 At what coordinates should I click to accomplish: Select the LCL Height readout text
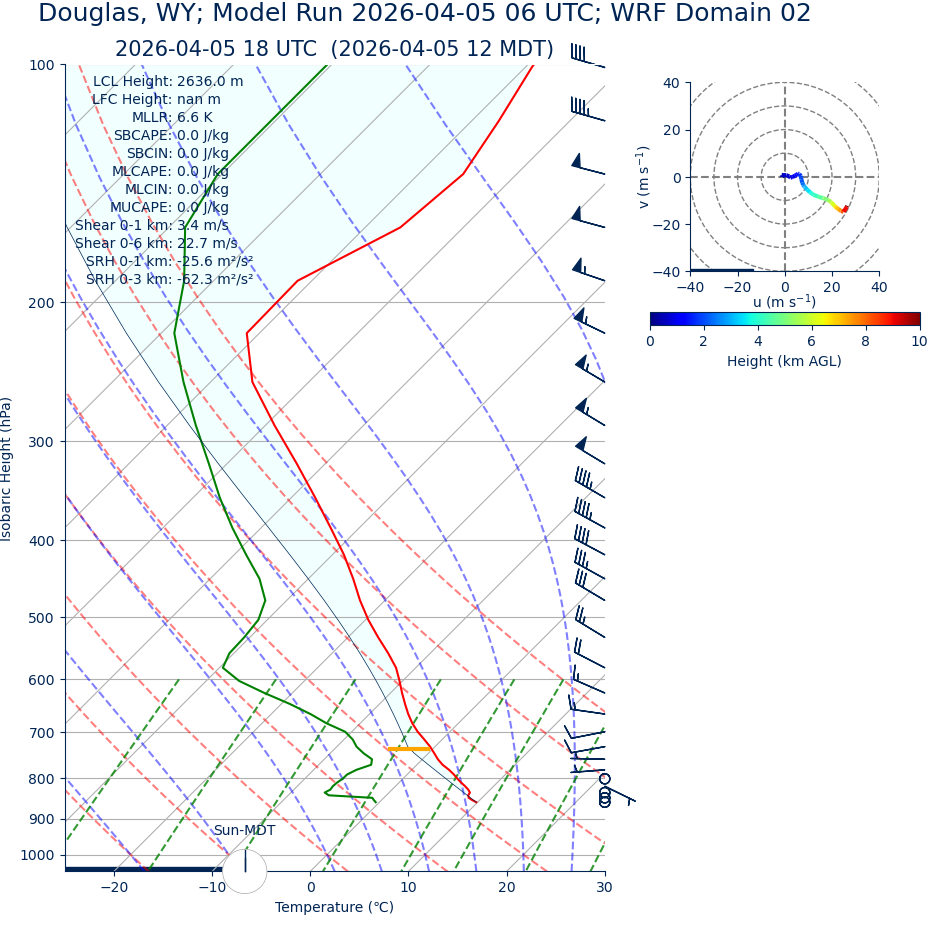point(168,81)
